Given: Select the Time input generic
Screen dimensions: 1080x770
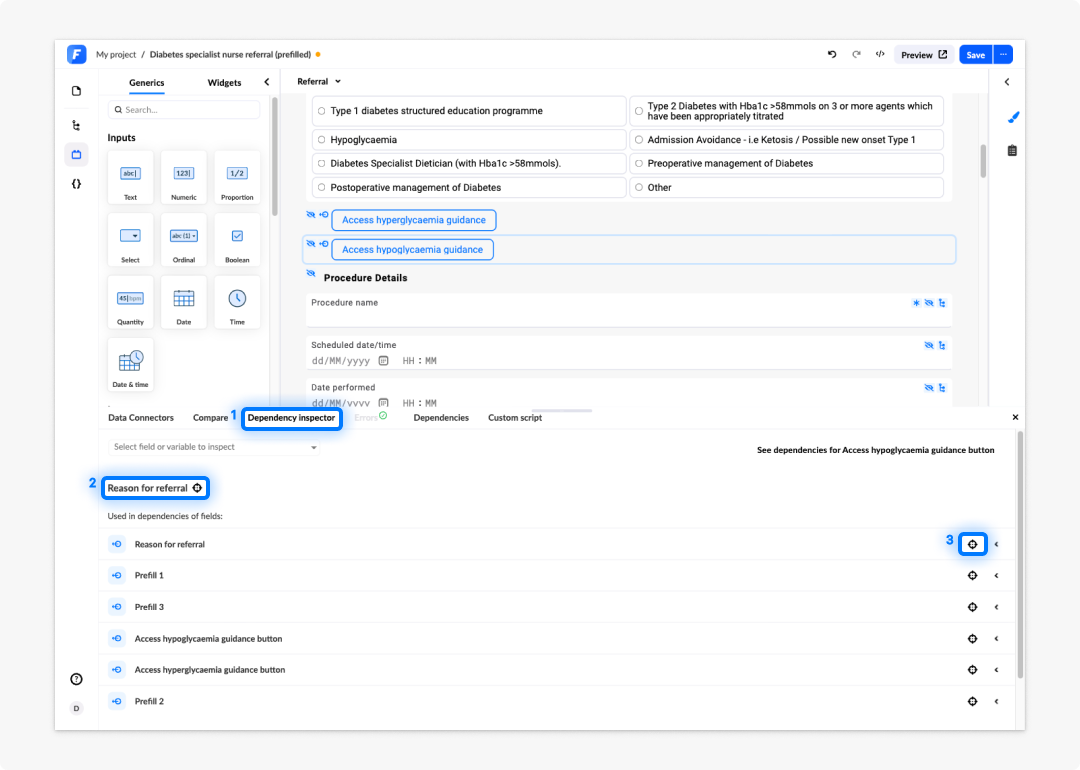Looking at the screenshot, I should point(237,302).
